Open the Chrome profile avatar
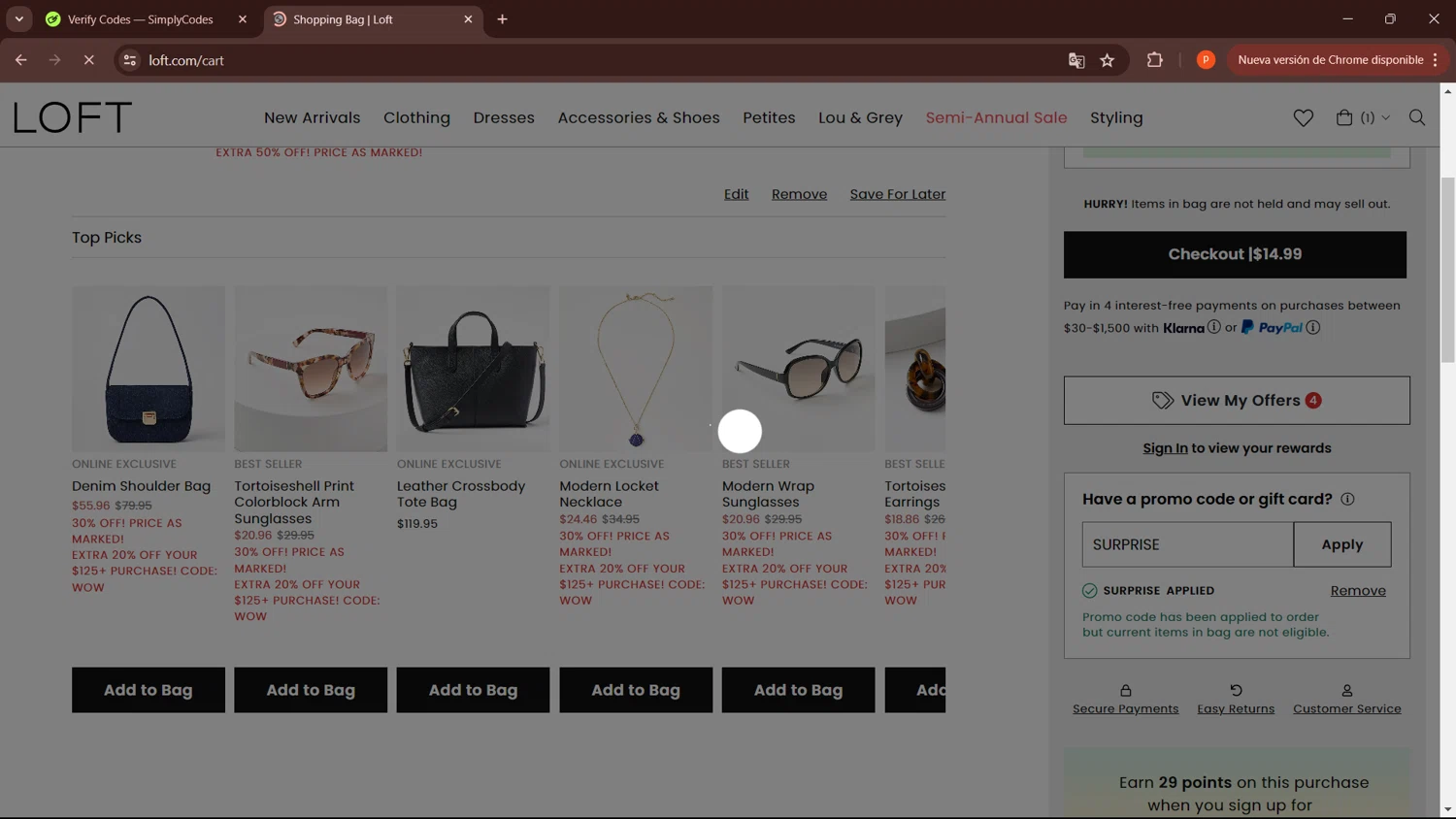The image size is (1456, 819). [1206, 60]
